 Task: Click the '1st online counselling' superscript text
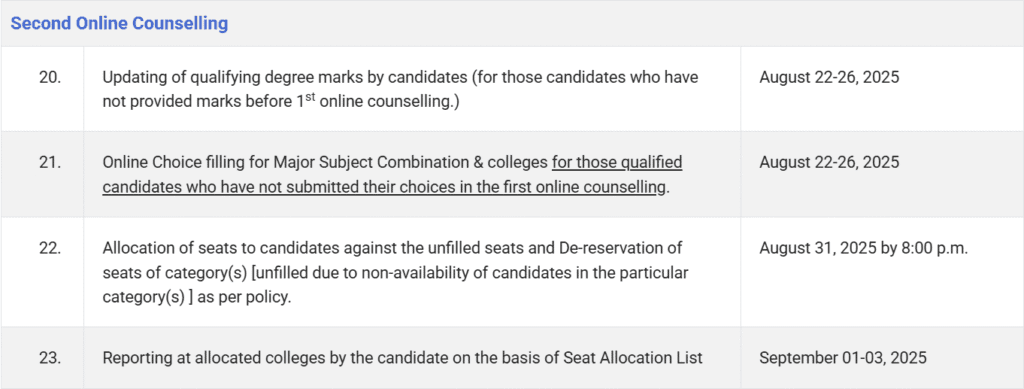click(x=374, y=104)
